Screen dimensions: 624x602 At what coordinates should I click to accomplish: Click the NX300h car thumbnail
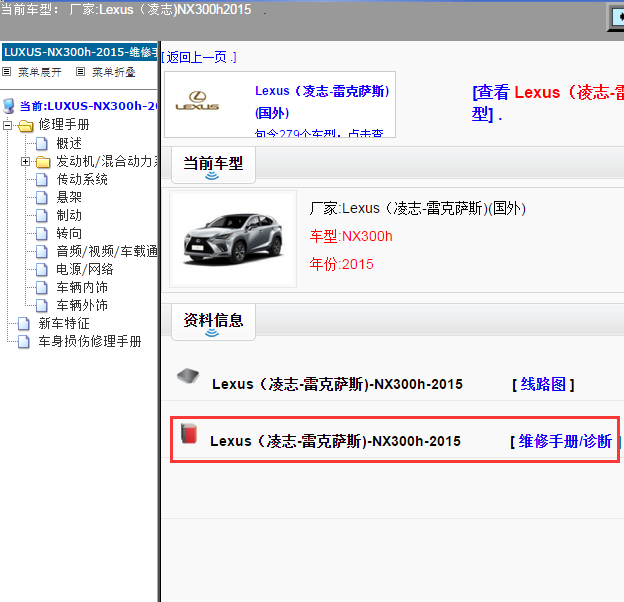click(233, 239)
